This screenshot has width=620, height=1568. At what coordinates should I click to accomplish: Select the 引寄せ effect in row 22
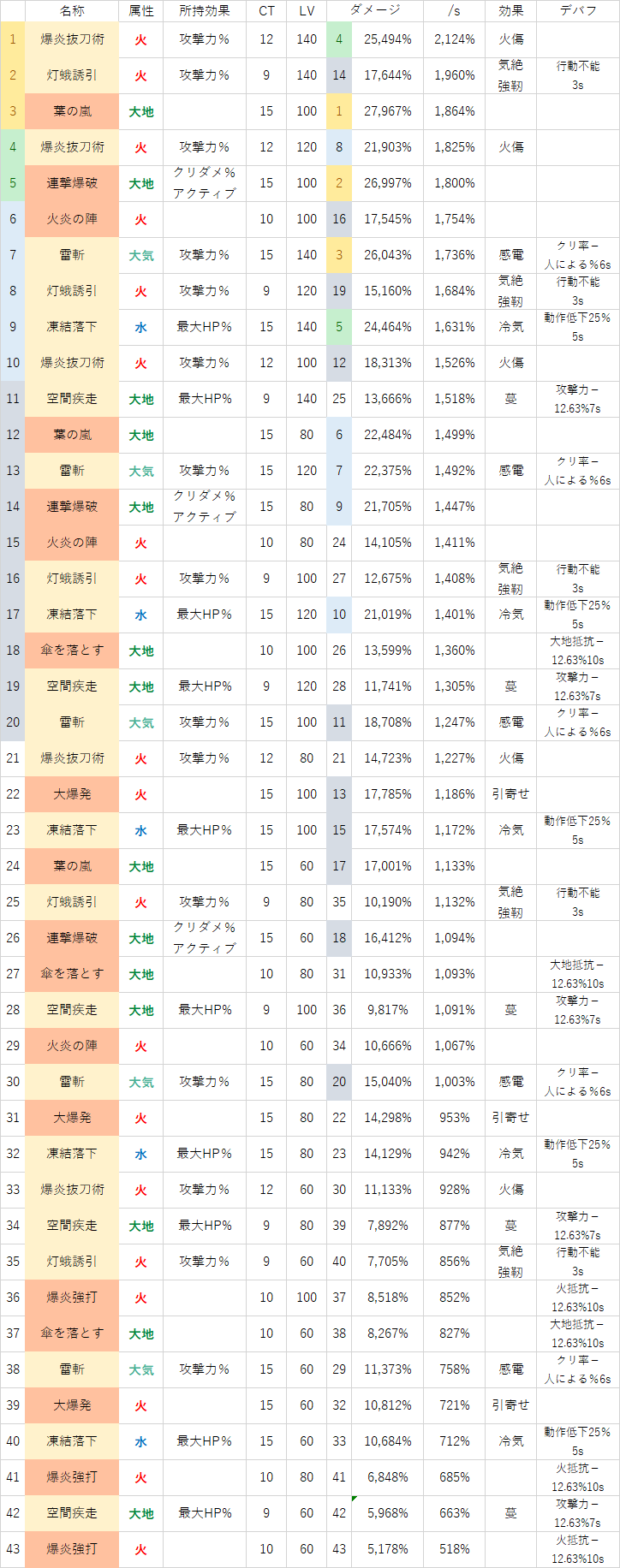point(510,794)
